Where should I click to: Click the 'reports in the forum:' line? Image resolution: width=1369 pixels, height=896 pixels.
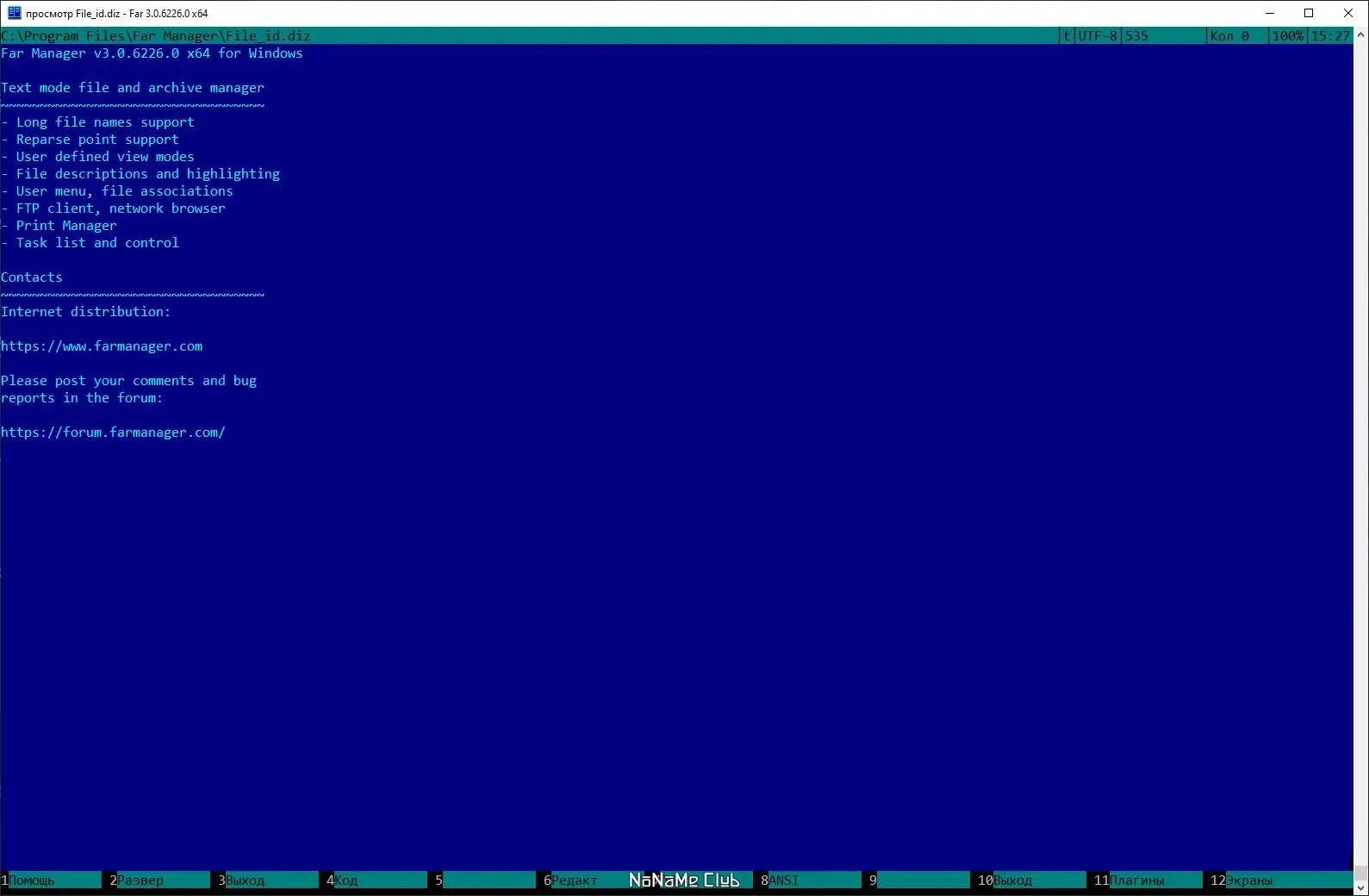coord(82,398)
